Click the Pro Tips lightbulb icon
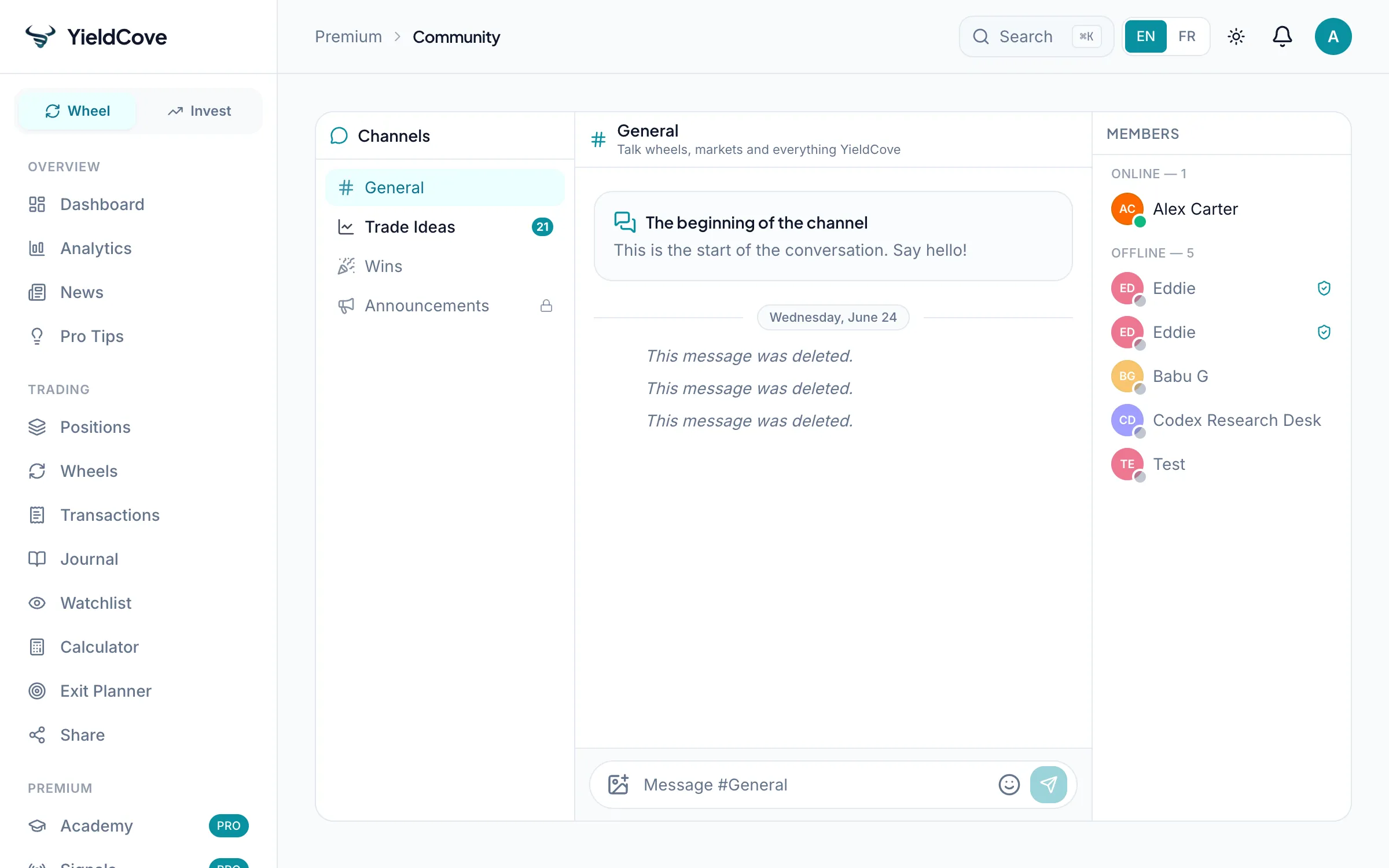The height and width of the screenshot is (868, 1389). click(37, 336)
